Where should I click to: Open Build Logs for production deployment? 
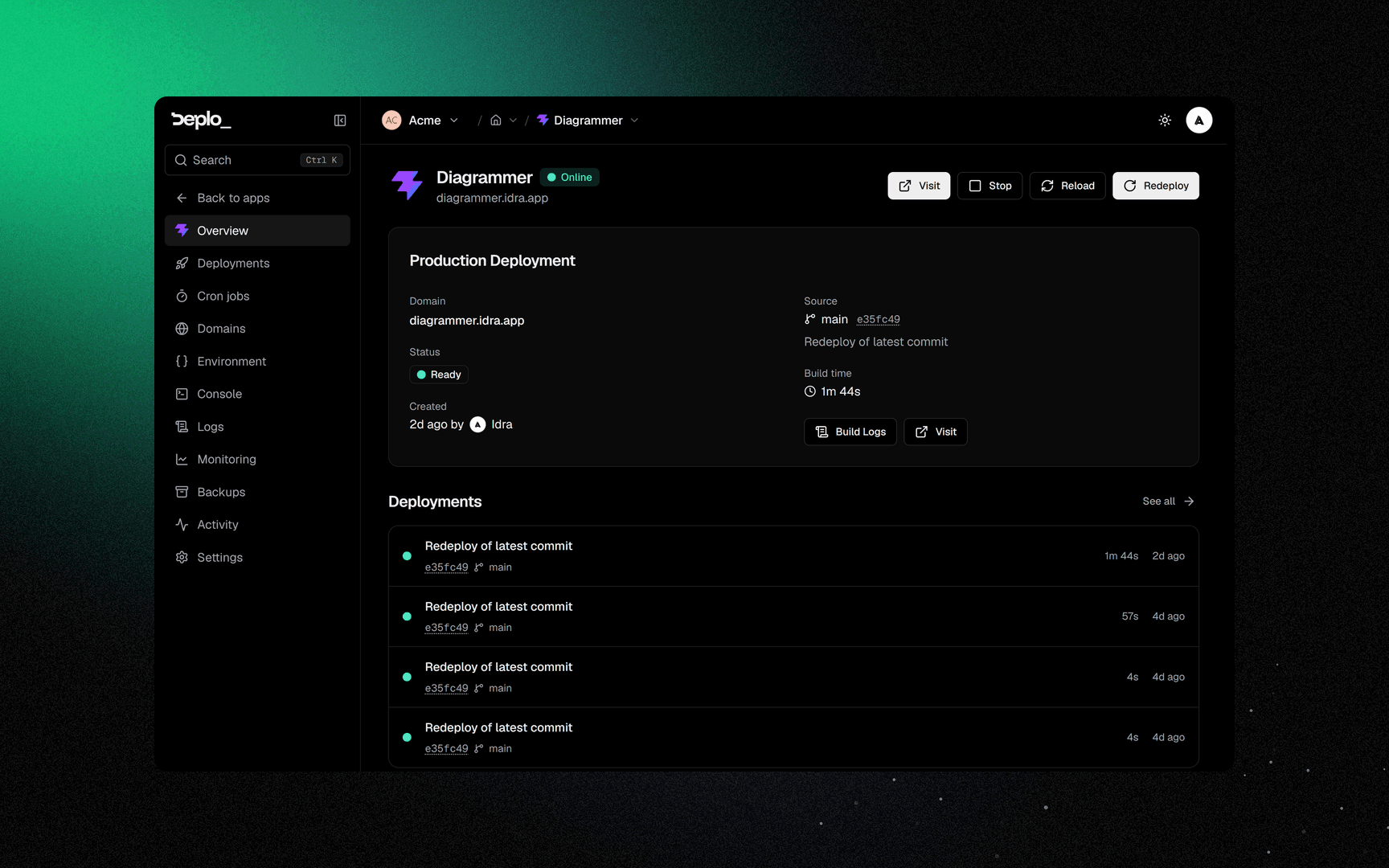(850, 432)
